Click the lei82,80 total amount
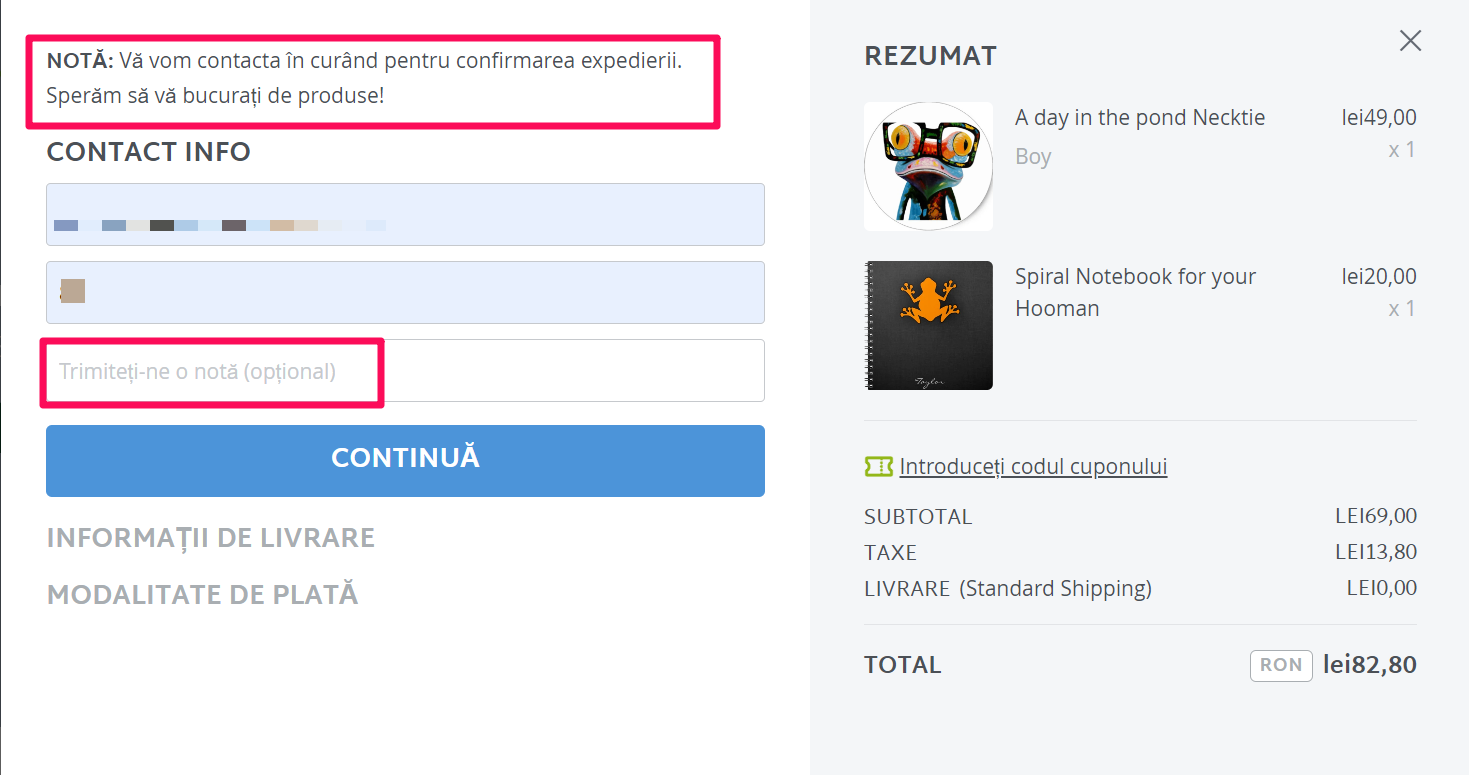 1369,665
